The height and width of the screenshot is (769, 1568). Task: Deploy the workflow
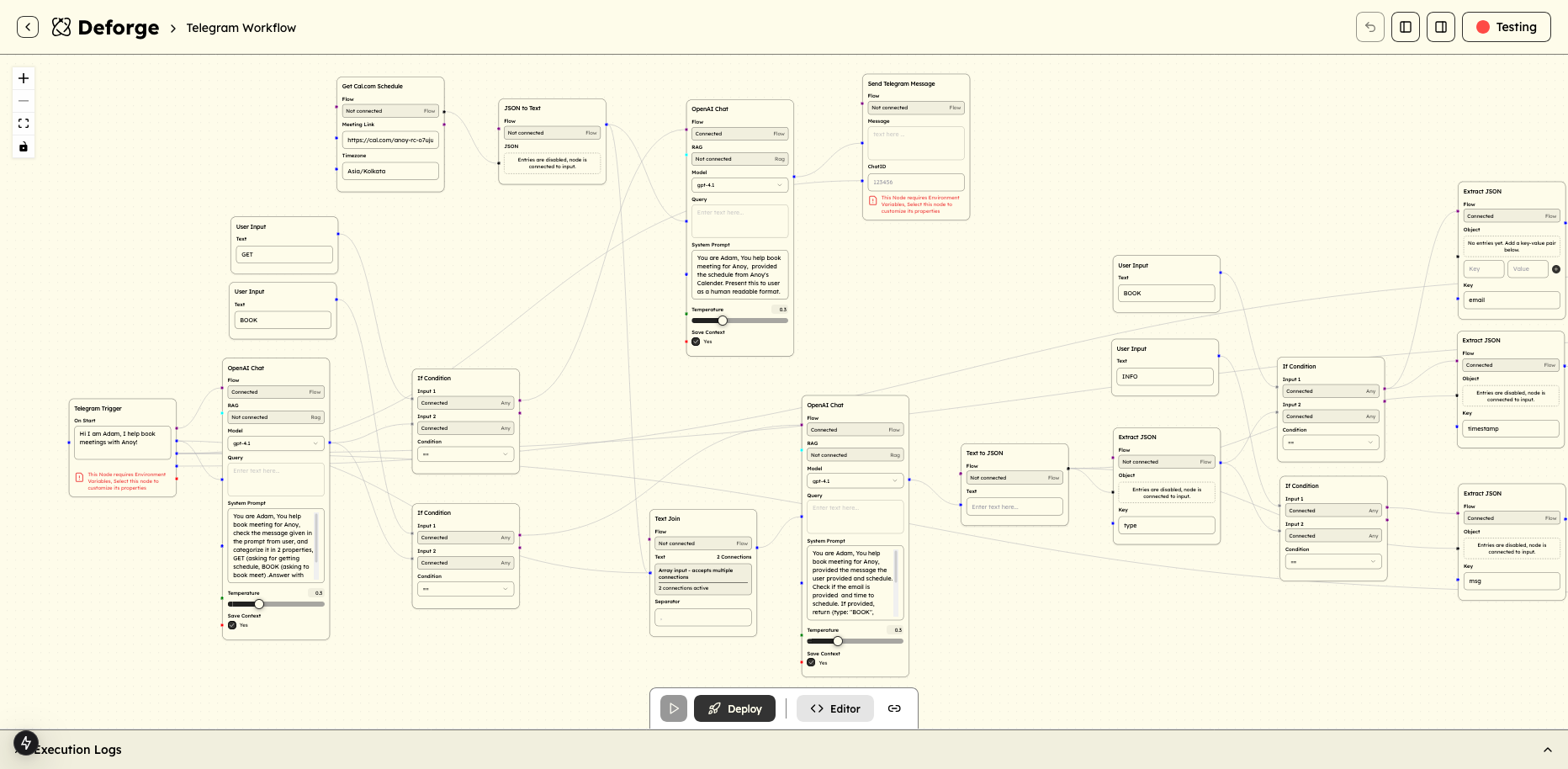pos(734,708)
